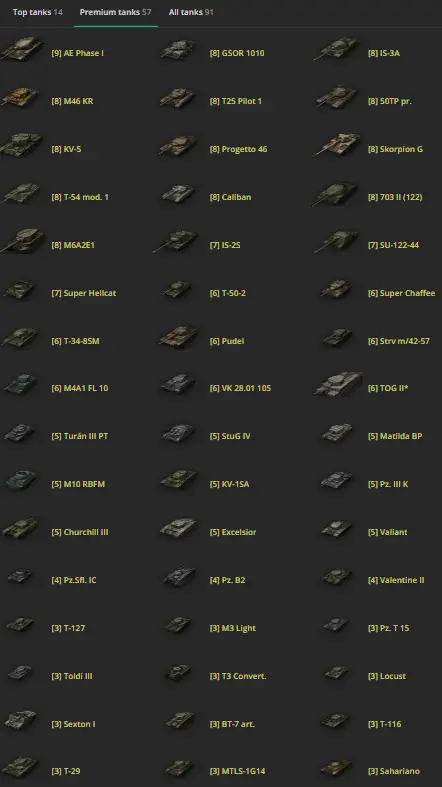Click the Skorpion G tank icon
The image size is (442, 787).
337,145
